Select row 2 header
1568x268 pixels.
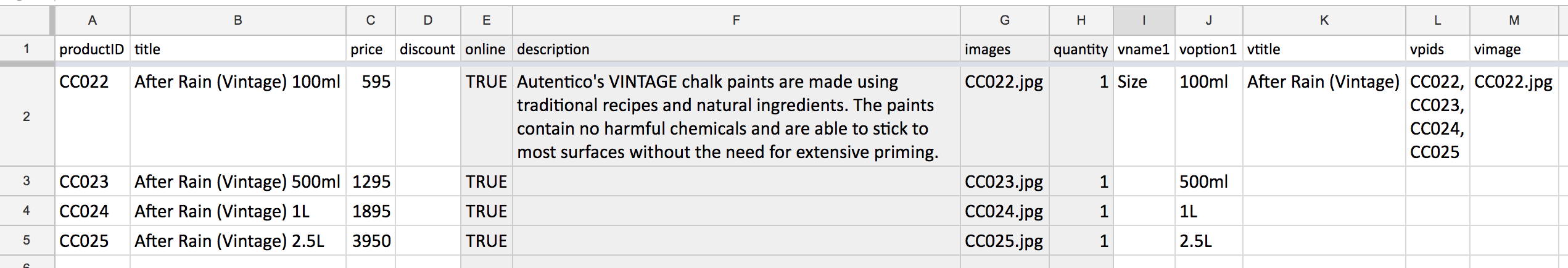point(27,116)
